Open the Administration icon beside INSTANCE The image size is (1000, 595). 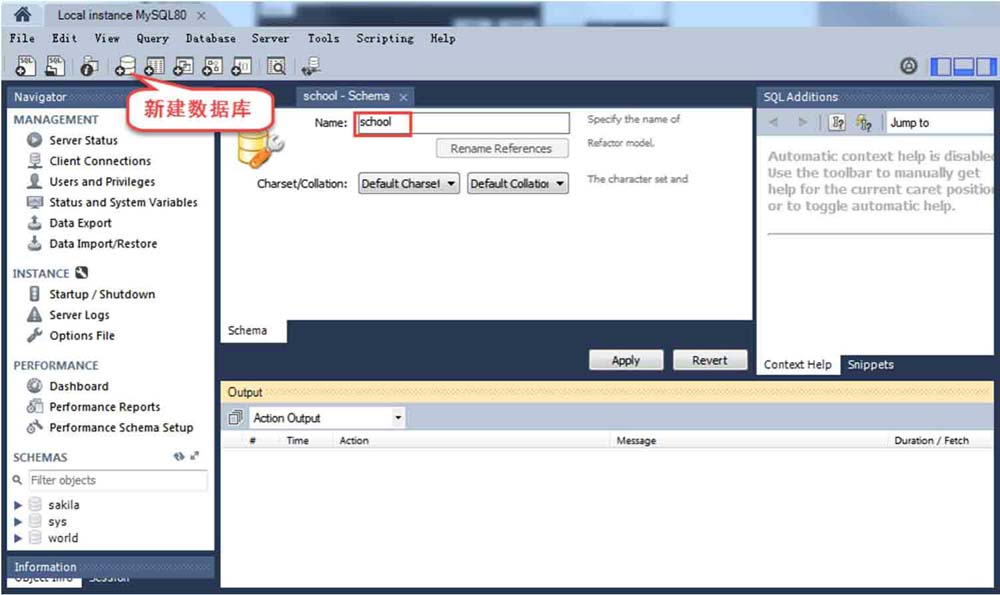[82, 273]
